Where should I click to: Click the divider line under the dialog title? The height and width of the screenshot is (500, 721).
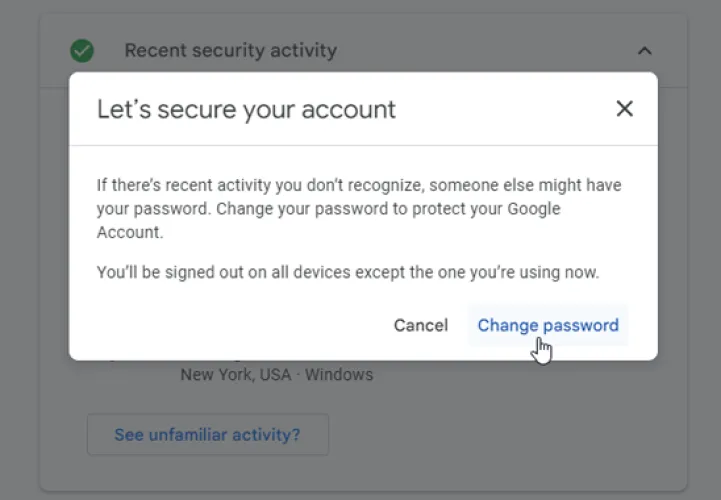pos(363,146)
